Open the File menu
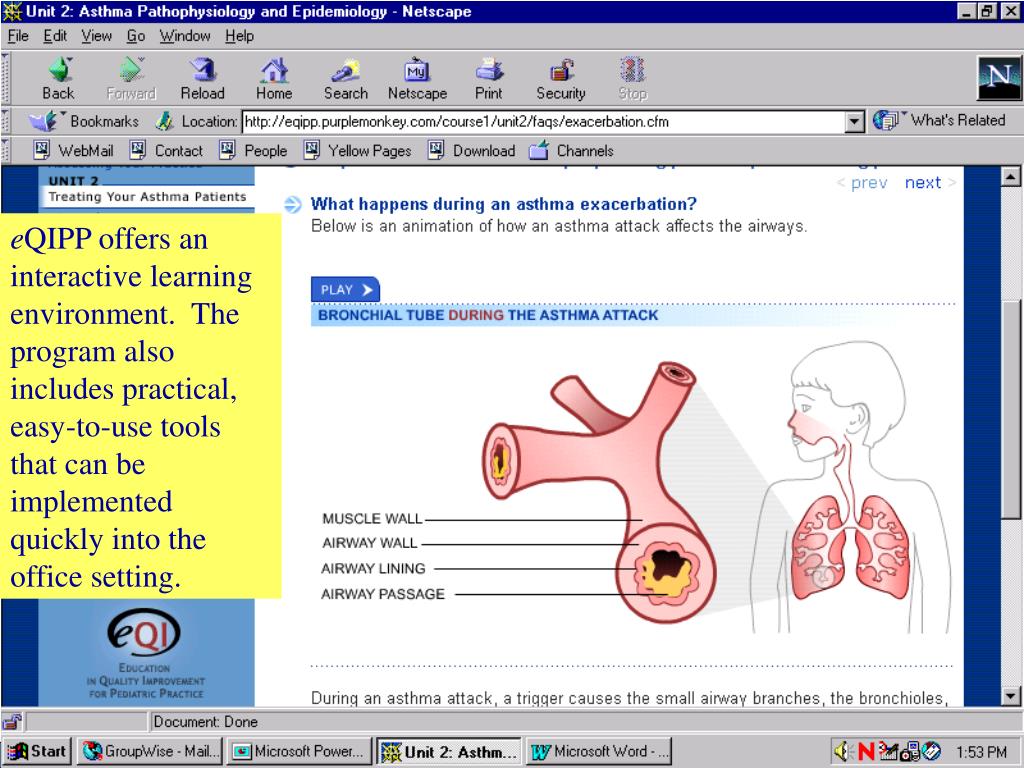Viewport: 1024px width, 768px height. point(18,36)
